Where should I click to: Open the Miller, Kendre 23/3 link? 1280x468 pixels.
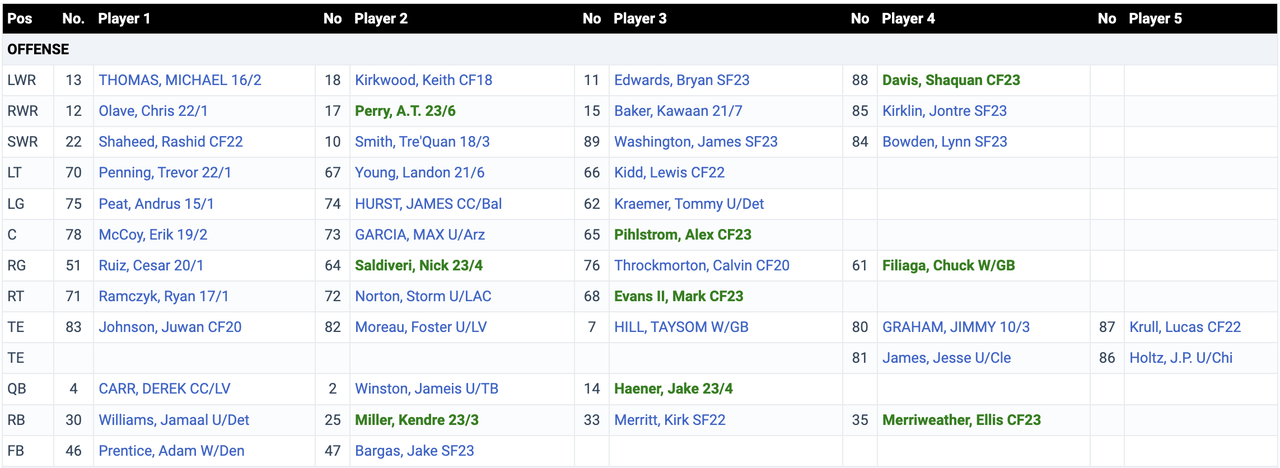[417, 420]
